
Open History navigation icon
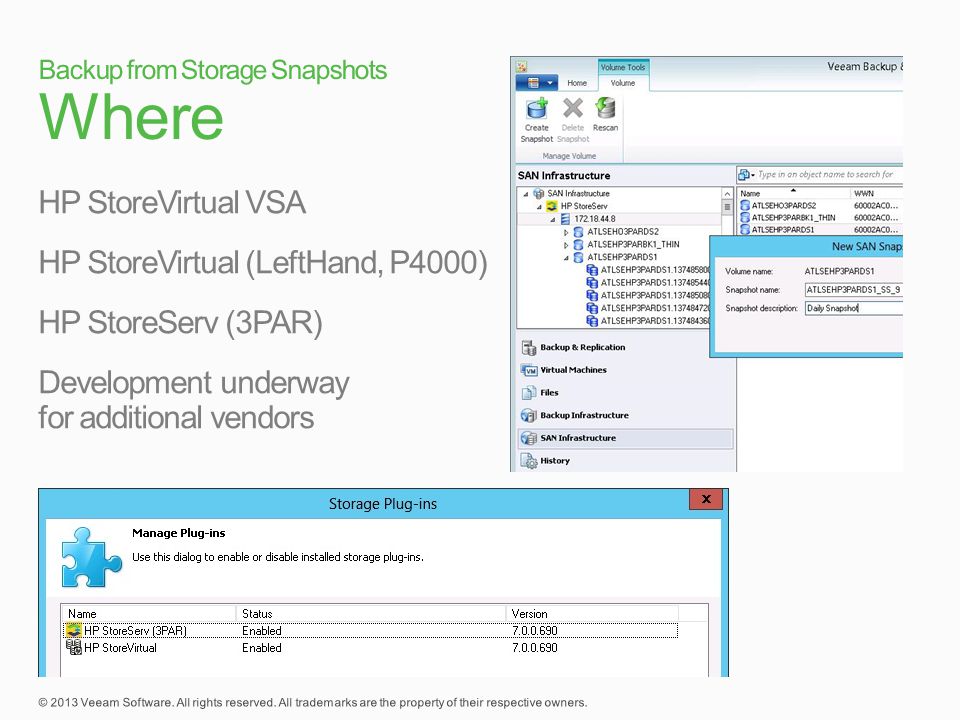click(529, 461)
